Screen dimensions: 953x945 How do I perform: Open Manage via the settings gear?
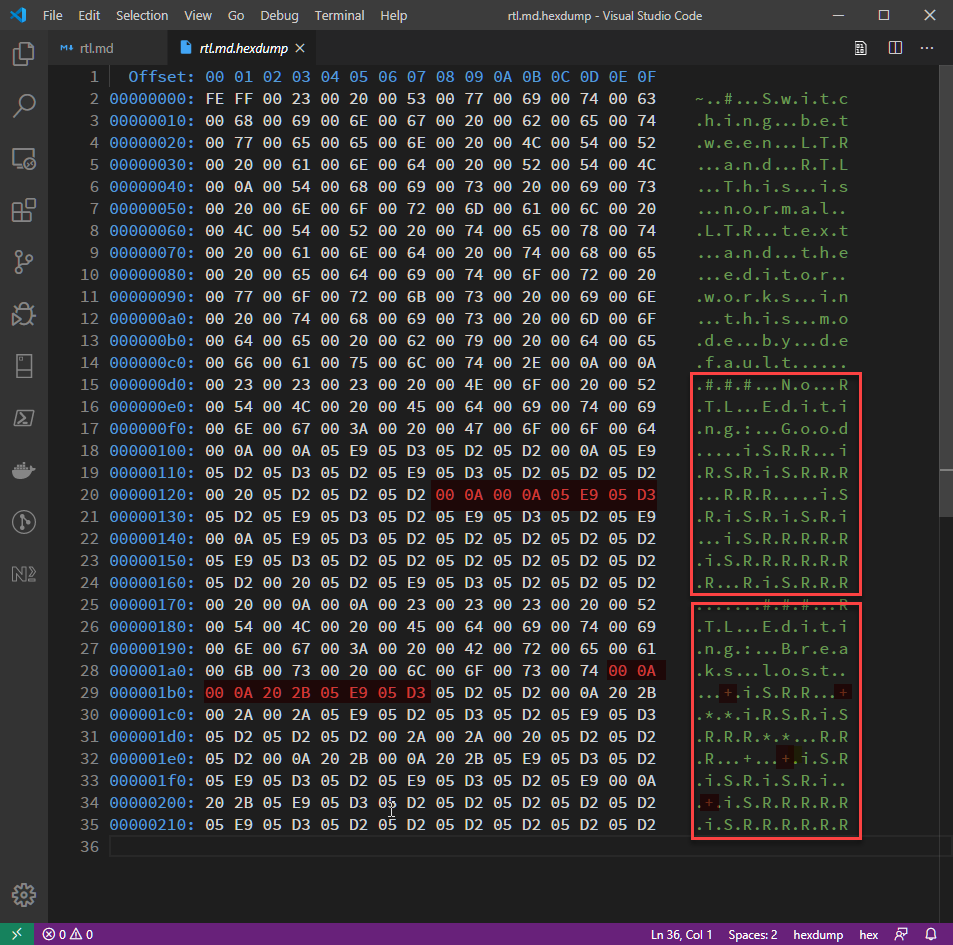[23, 895]
